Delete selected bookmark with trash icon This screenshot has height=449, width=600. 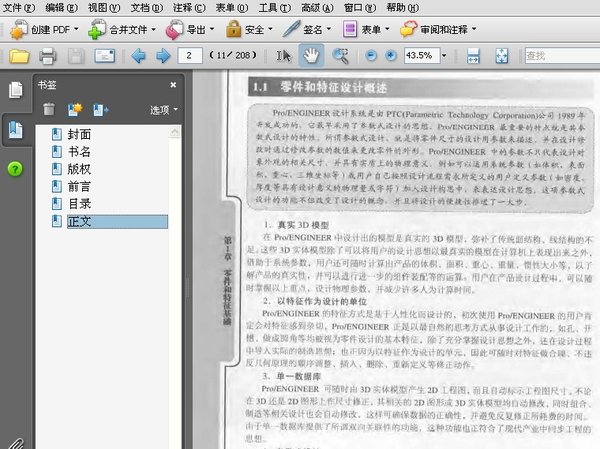(x=49, y=109)
